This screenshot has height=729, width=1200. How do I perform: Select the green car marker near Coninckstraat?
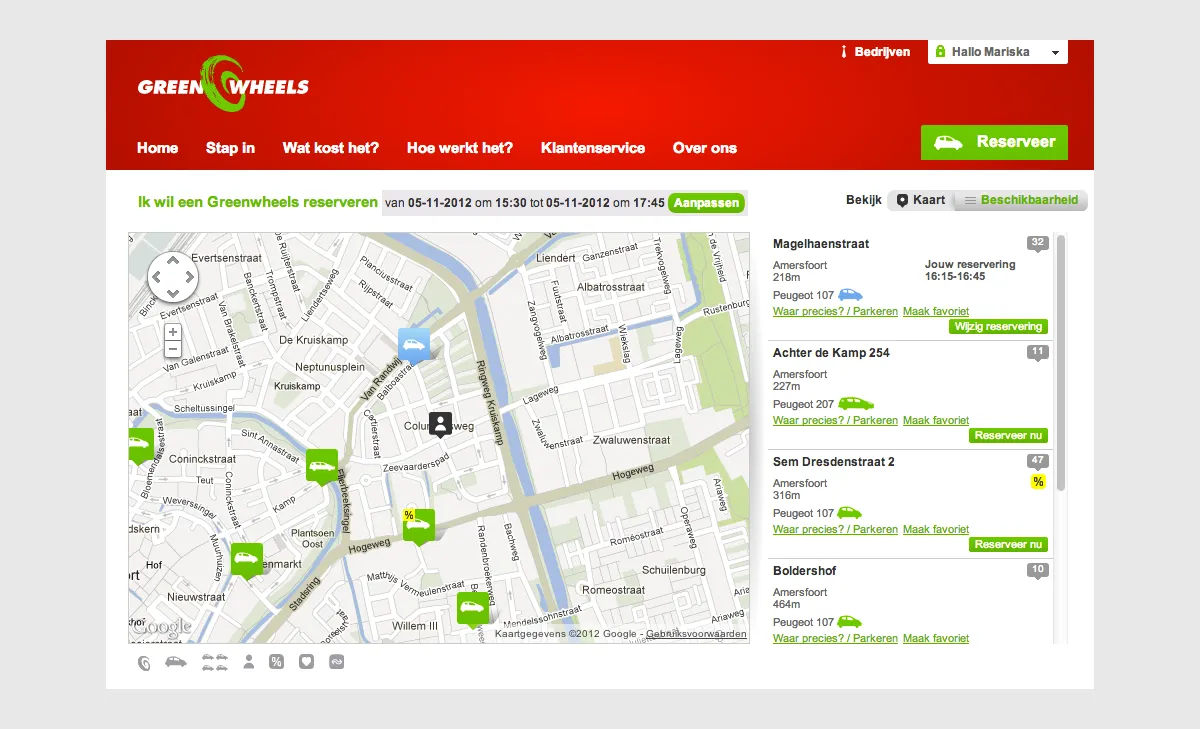click(141, 446)
